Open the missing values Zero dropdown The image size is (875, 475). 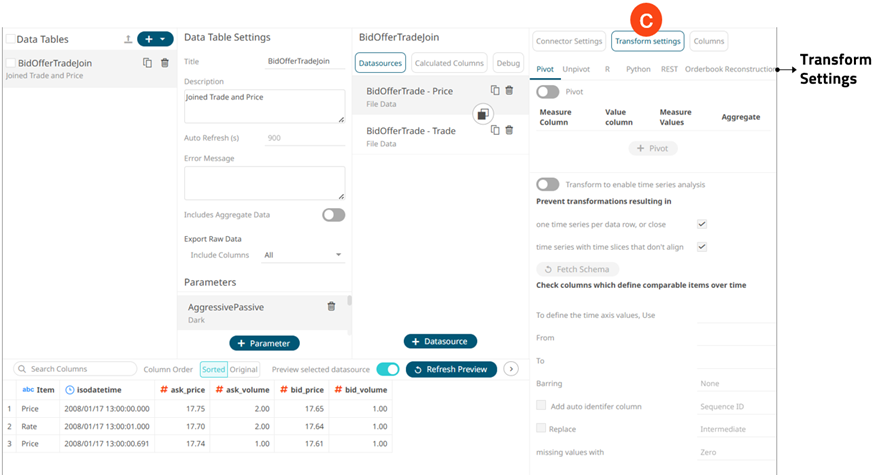tap(735, 452)
